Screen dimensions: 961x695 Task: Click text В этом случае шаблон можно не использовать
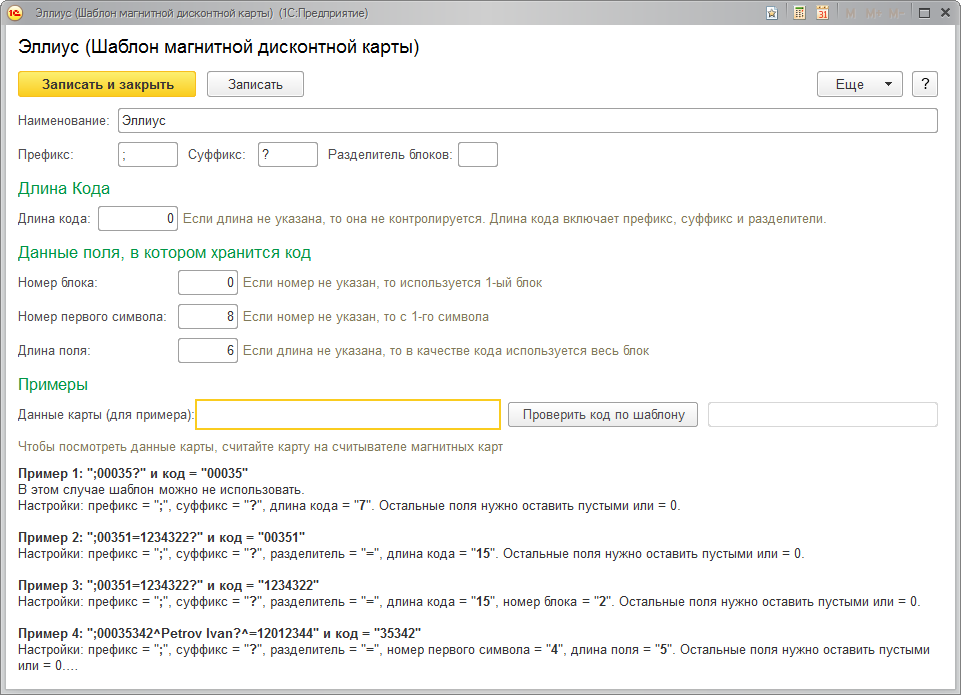161,490
